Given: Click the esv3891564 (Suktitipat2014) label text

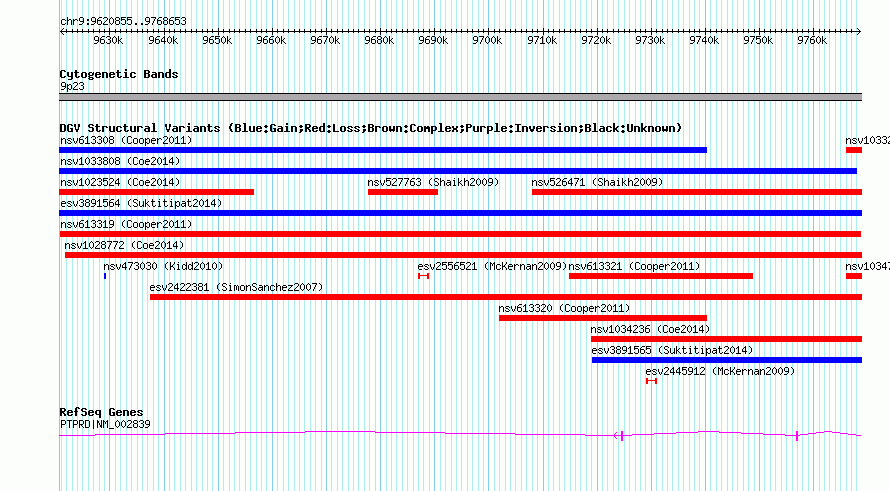Looking at the screenshot, I should (141, 204).
